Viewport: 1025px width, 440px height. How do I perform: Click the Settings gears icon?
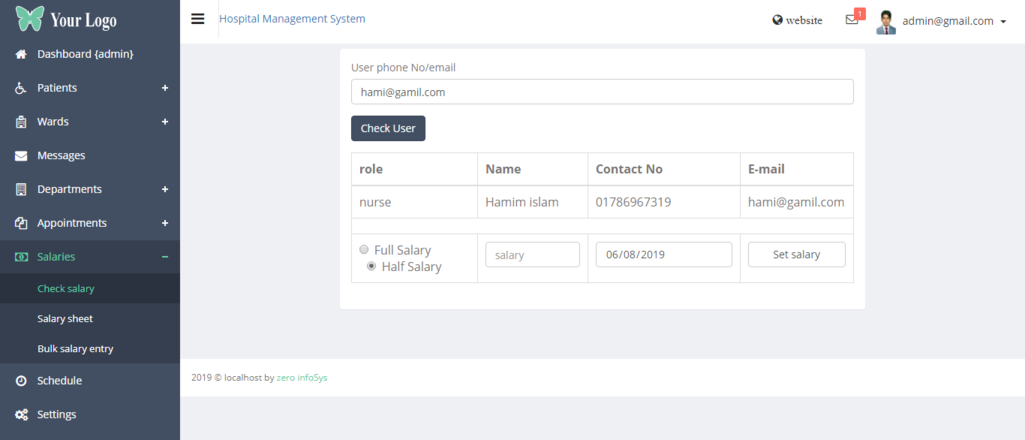pos(21,415)
